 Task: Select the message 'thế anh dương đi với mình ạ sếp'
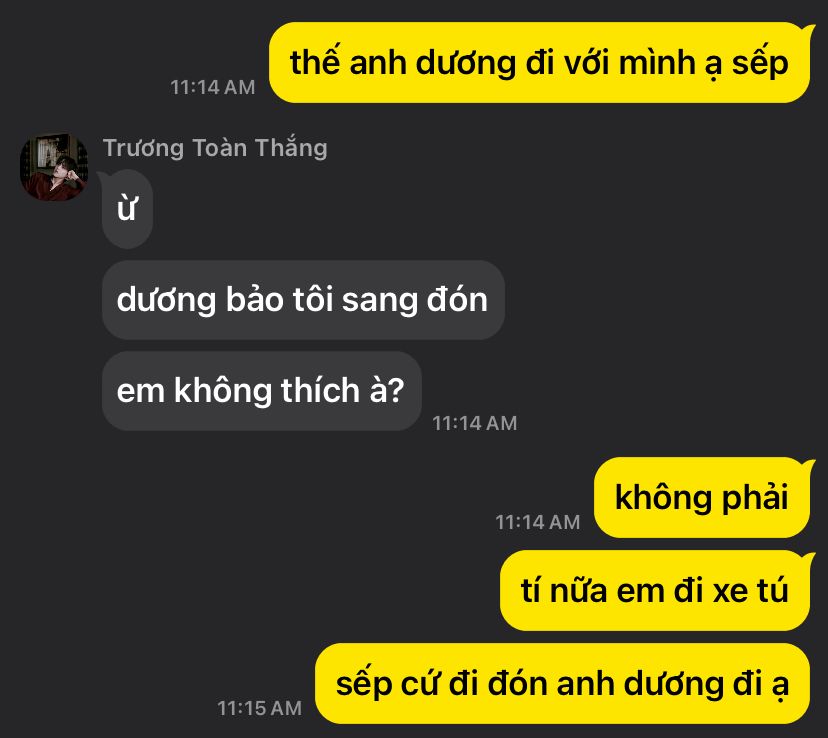[x=539, y=62]
